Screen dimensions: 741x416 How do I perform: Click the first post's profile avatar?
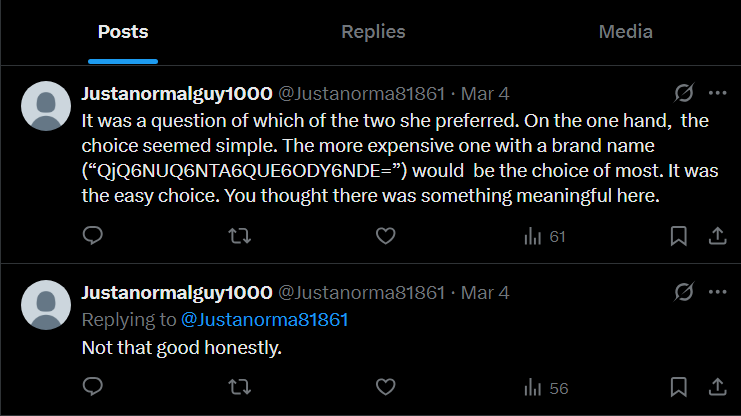click(45, 106)
